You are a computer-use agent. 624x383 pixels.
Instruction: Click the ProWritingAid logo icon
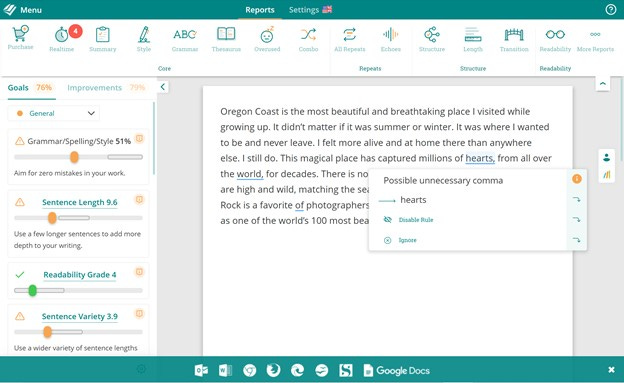coord(10,10)
